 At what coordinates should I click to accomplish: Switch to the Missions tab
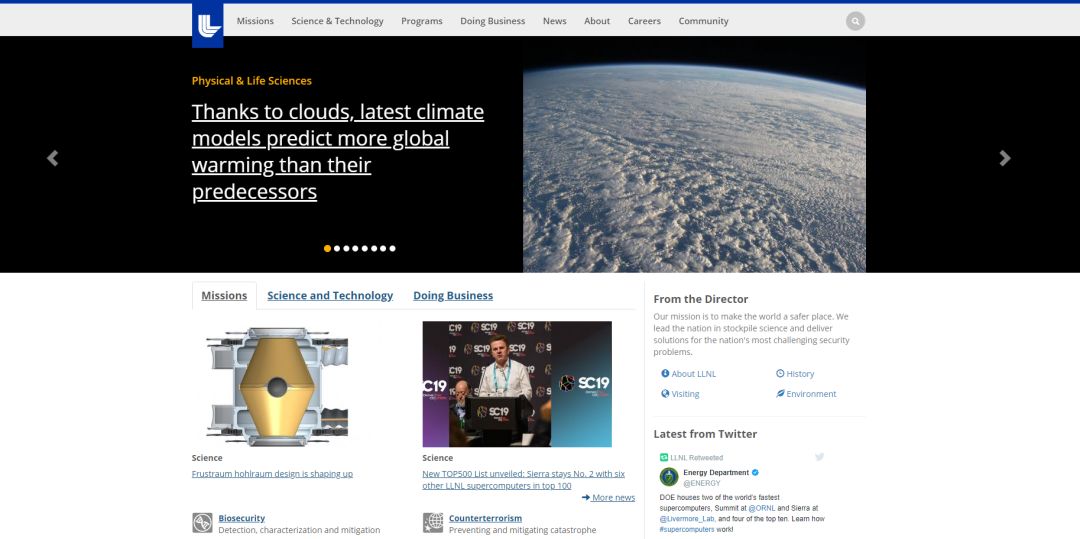[x=224, y=295]
